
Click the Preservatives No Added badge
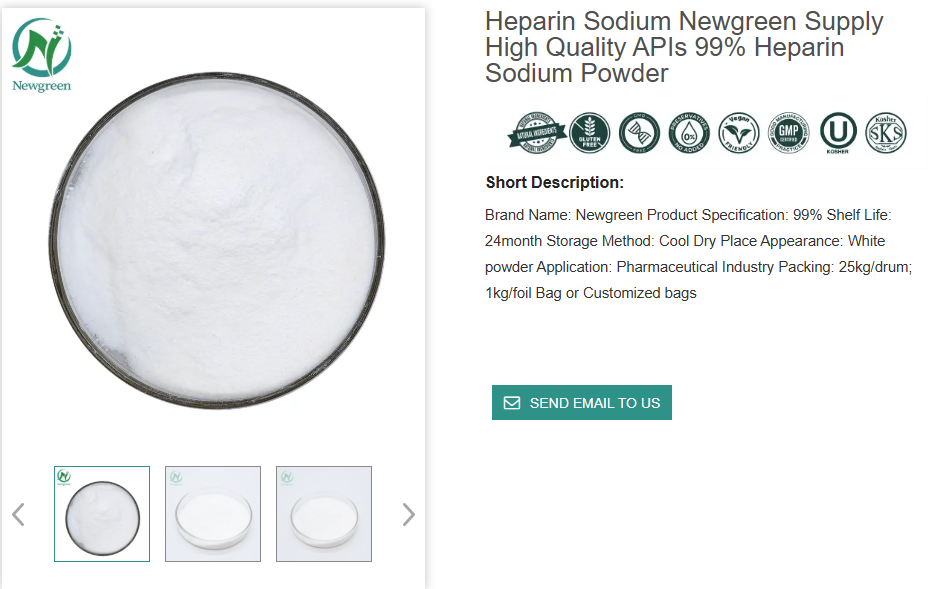coord(689,133)
